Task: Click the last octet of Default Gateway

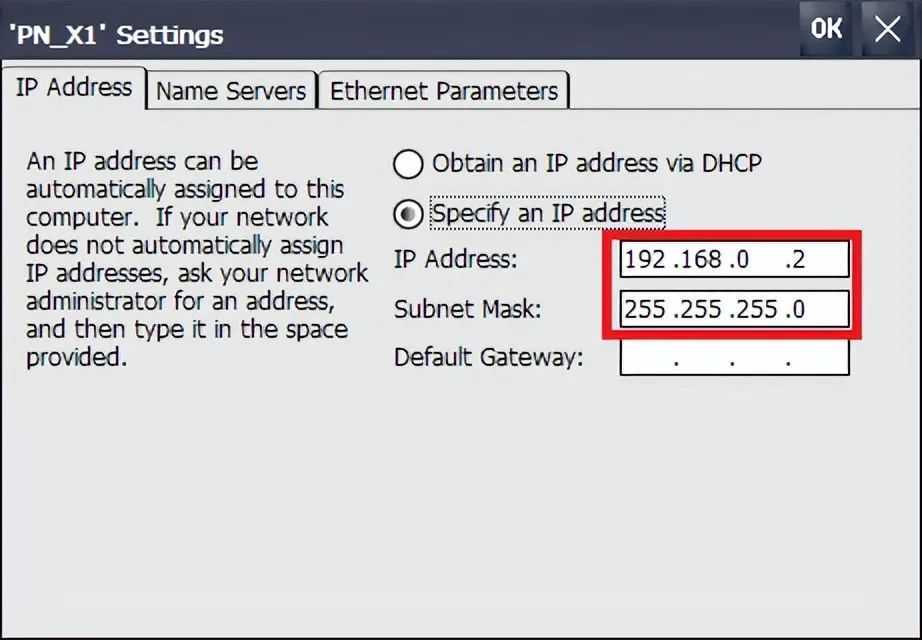Action: pos(820,357)
